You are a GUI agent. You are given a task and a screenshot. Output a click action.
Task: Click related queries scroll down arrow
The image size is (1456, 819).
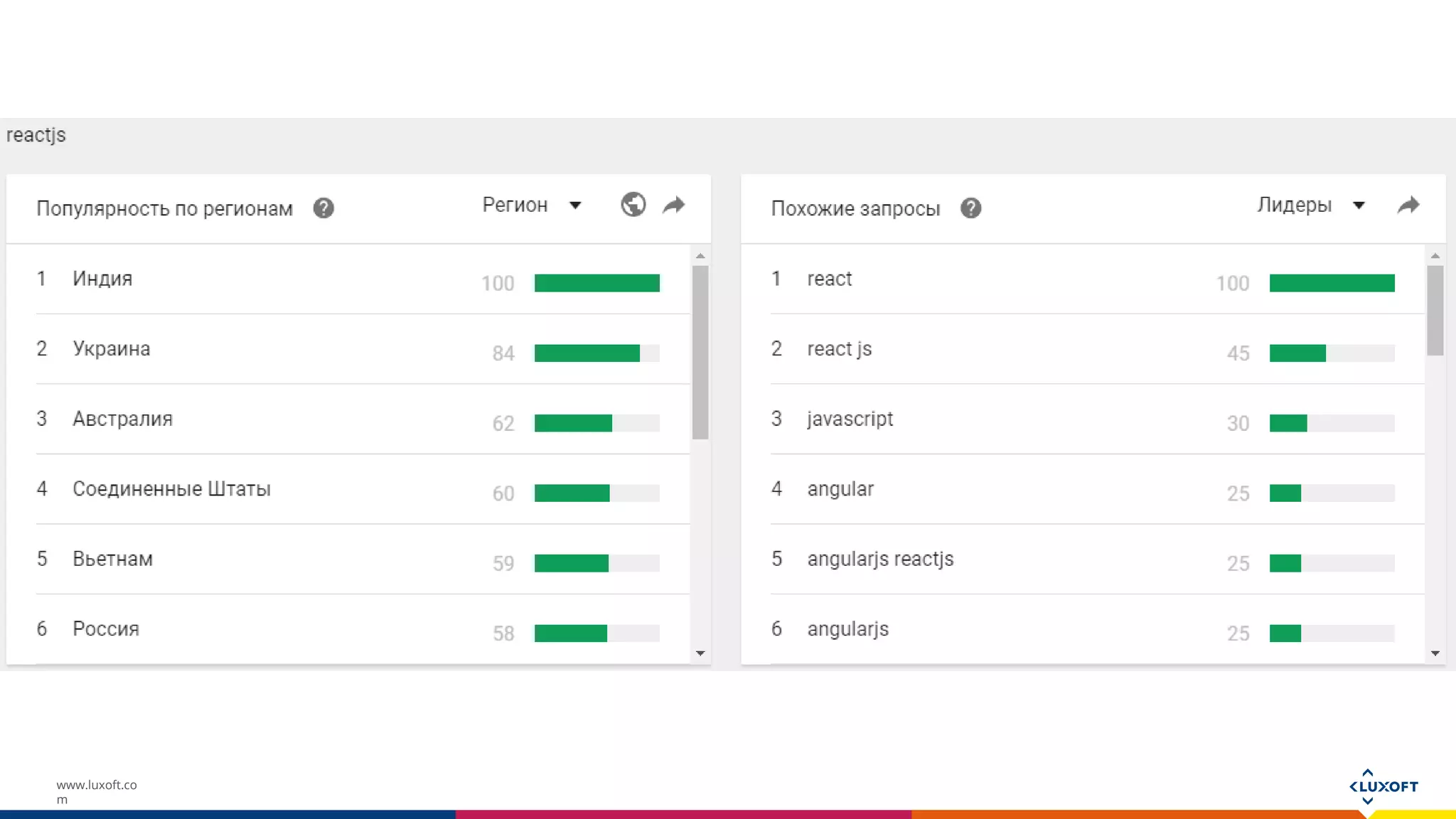(x=1435, y=653)
